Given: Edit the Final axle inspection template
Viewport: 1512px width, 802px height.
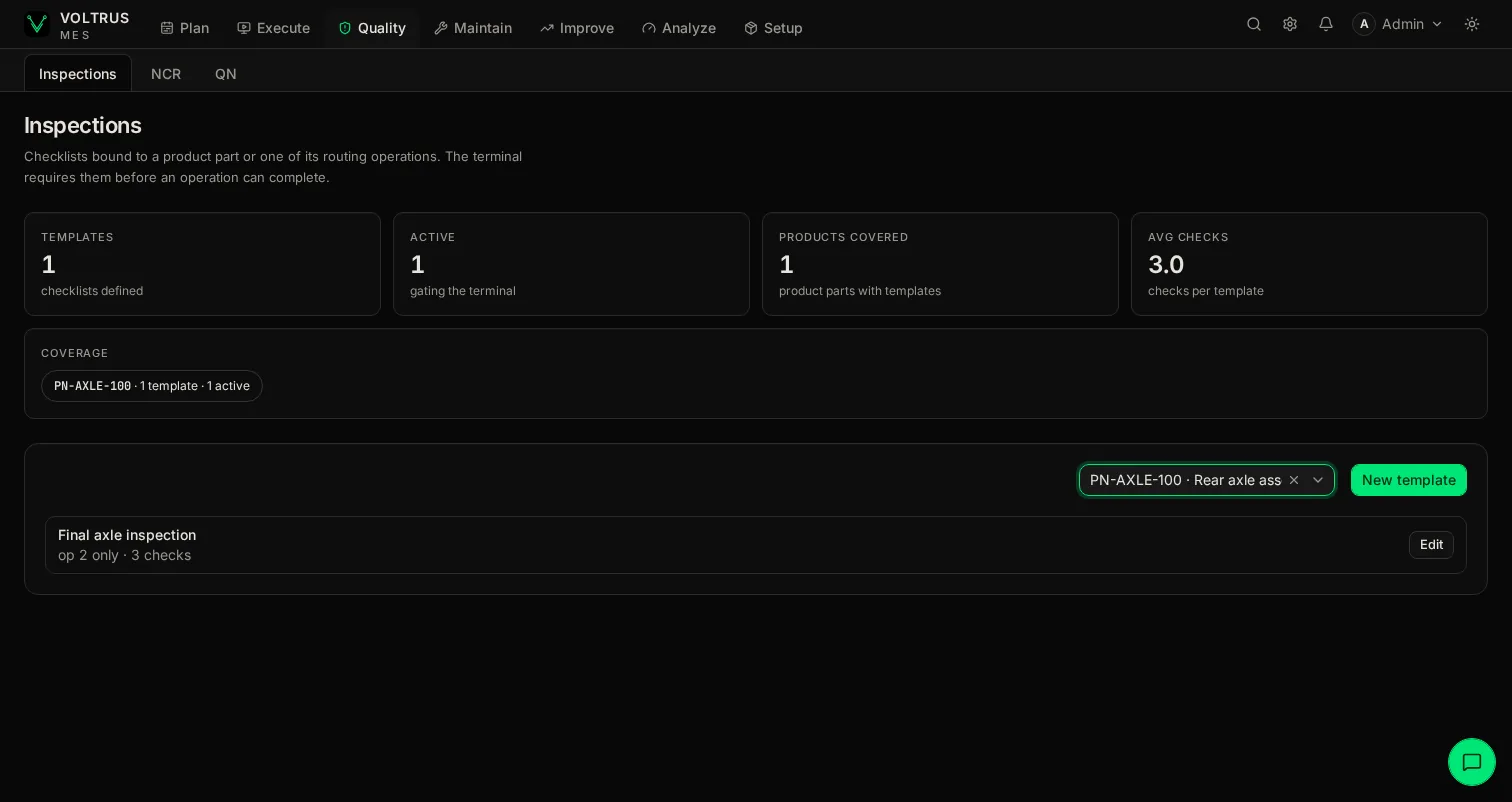Looking at the screenshot, I should coord(1431,545).
